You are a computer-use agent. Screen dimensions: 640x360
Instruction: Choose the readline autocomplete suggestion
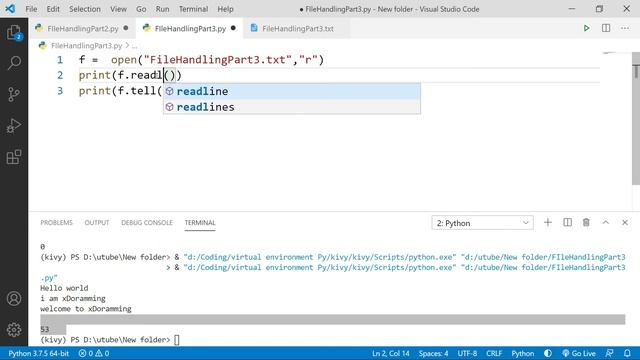291,91
